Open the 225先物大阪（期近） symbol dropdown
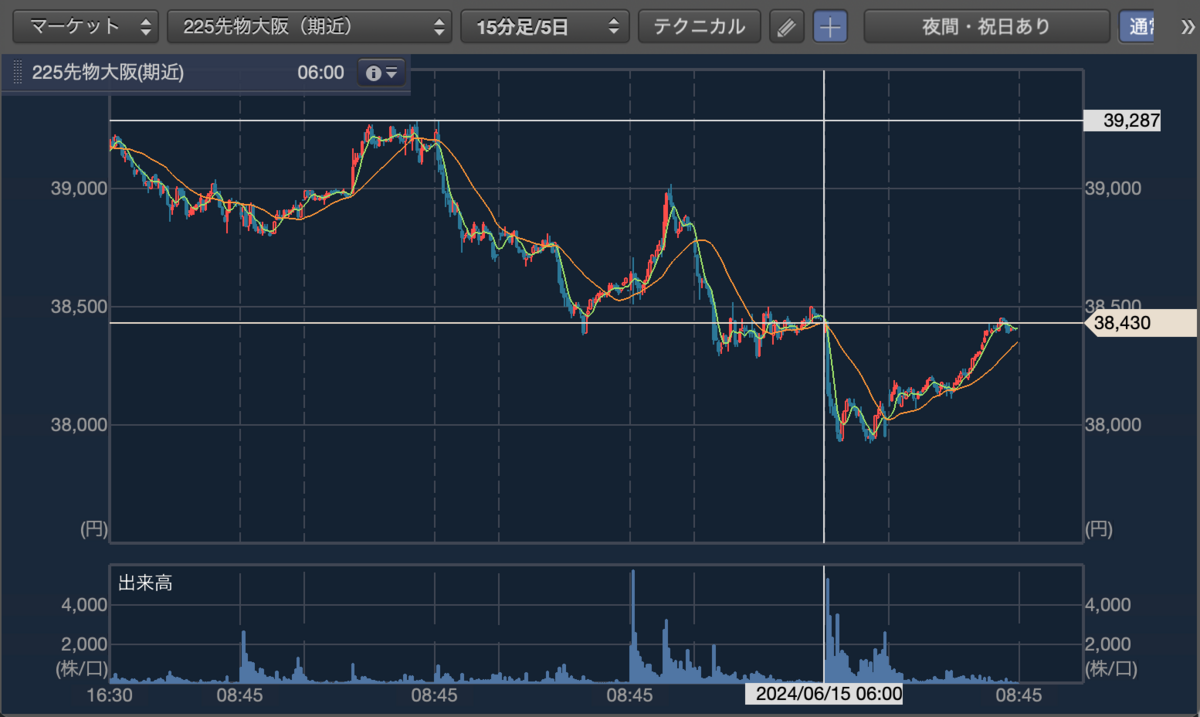1200x717 pixels. (x=310, y=27)
